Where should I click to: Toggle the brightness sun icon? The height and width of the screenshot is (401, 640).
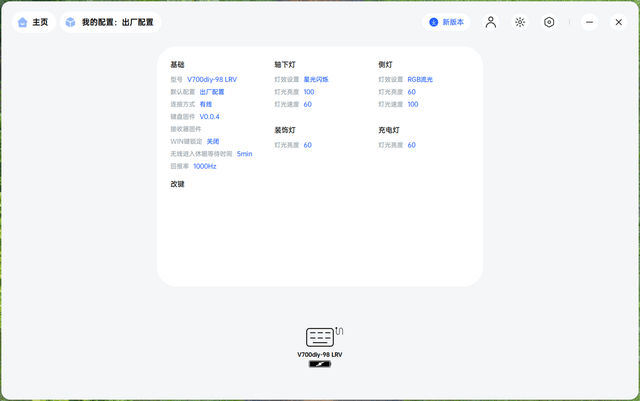(x=520, y=22)
